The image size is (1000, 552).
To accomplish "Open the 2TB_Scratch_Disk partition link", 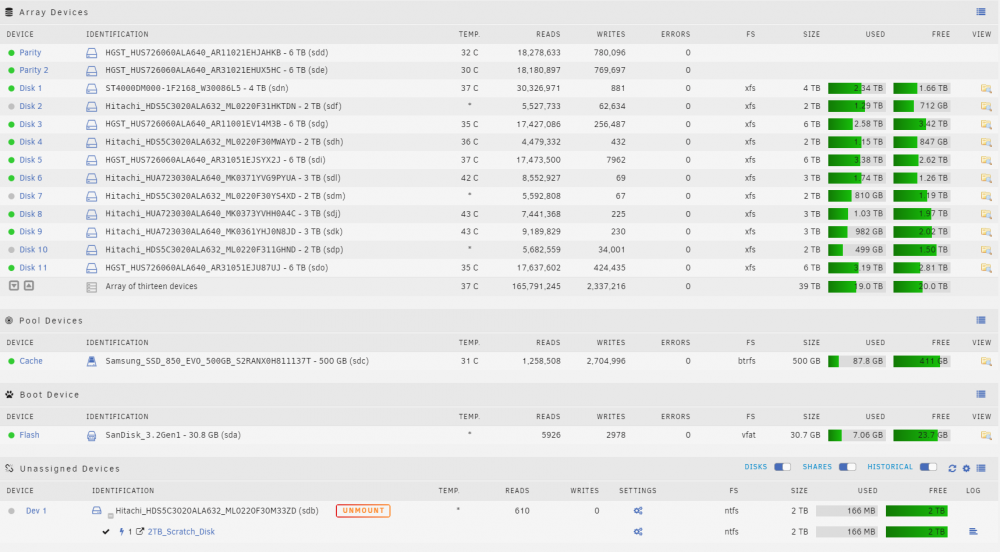I will tap(181, 532).
